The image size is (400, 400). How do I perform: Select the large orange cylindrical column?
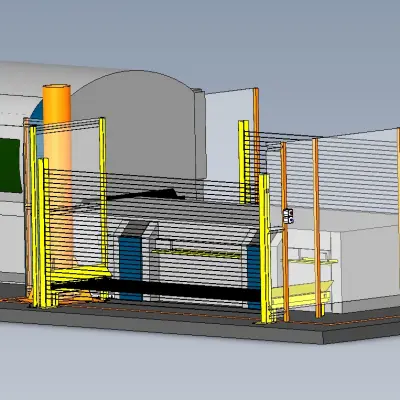click(58, 177)
